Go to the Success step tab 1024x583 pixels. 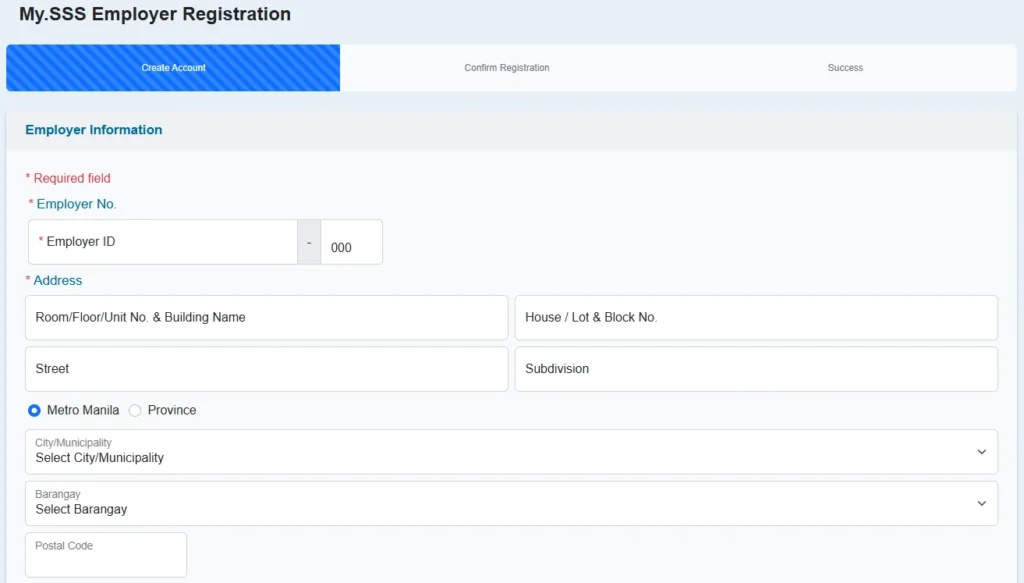845,68
